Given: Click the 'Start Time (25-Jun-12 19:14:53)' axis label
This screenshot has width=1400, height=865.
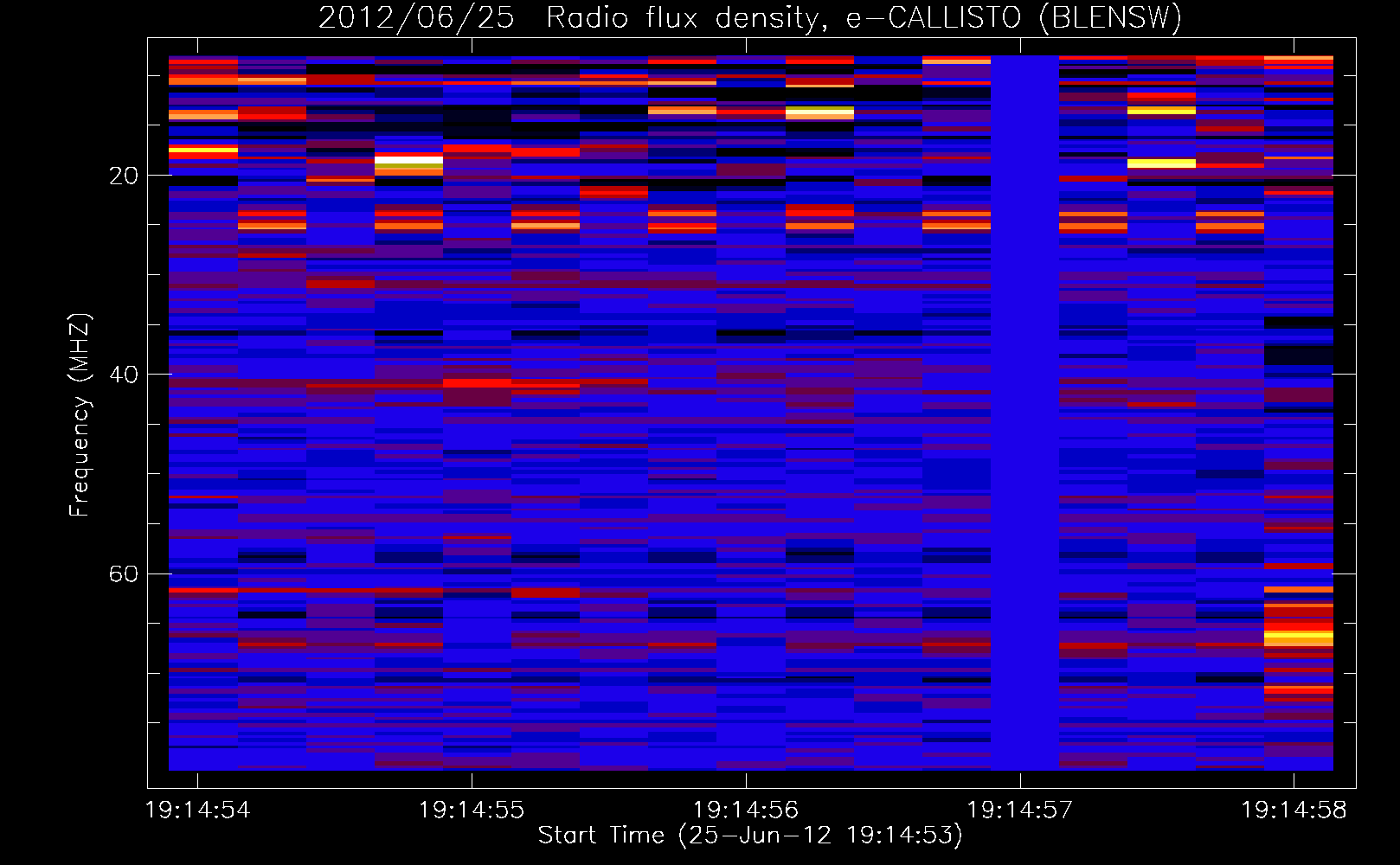Looking at the screenshot, I should [750, 836].
